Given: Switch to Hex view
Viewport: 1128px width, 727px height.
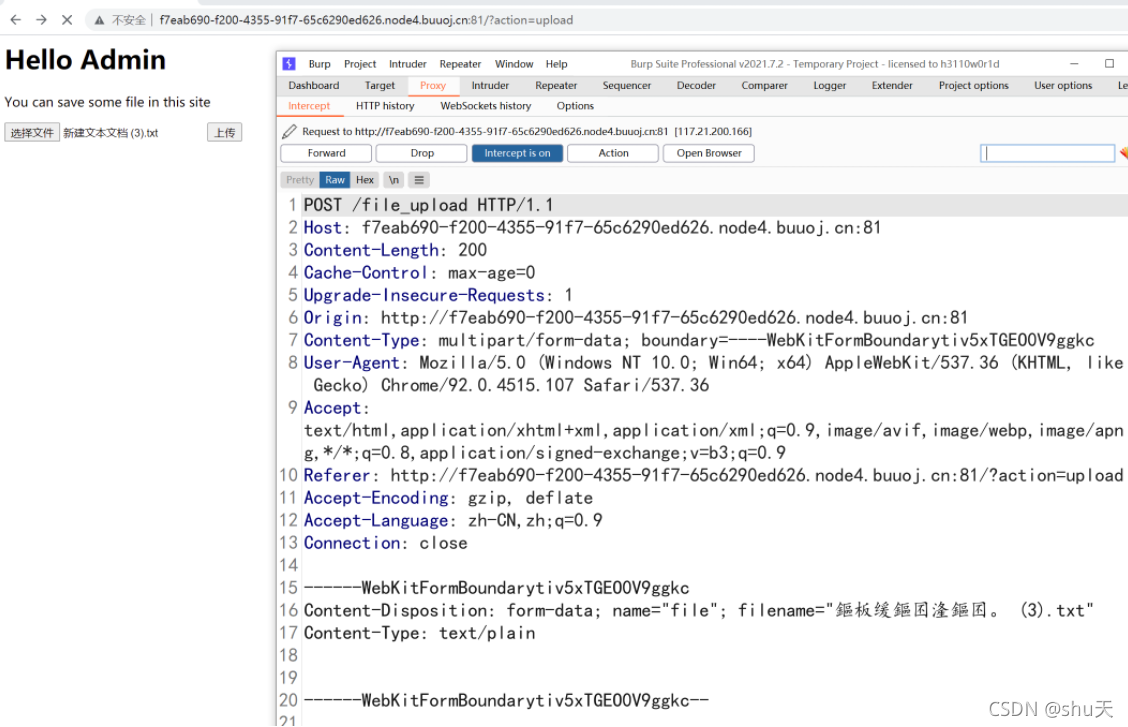Looking at the screenshot, I should point(365,180).
